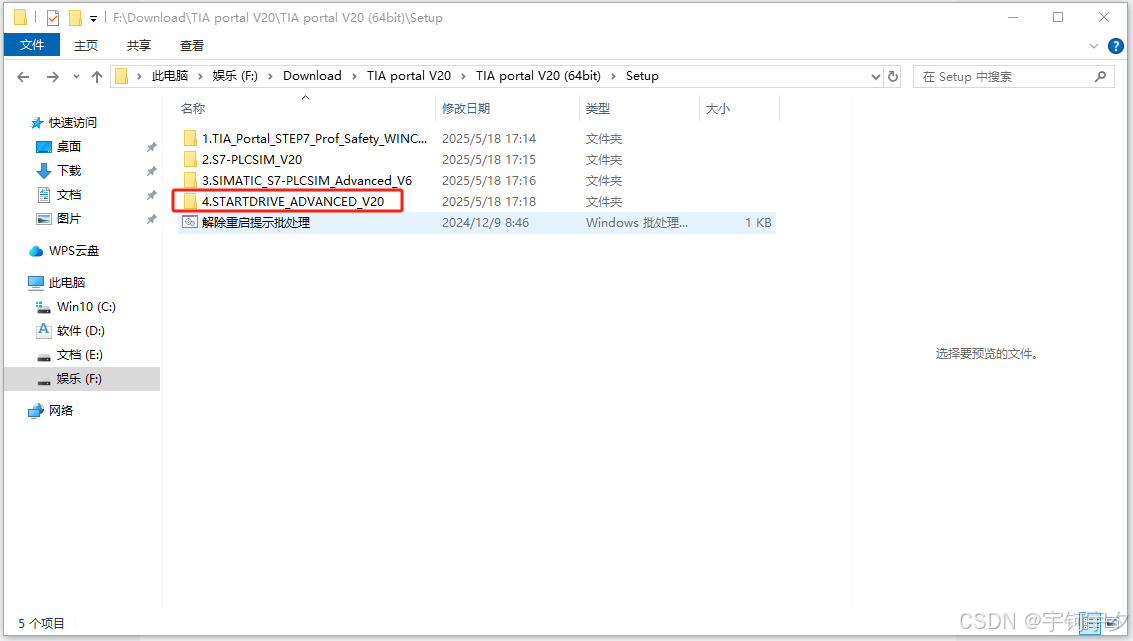Click the 2025/5/18 17:14 date cell
The height and width of the screenshot is (641, 1133).
489,139
